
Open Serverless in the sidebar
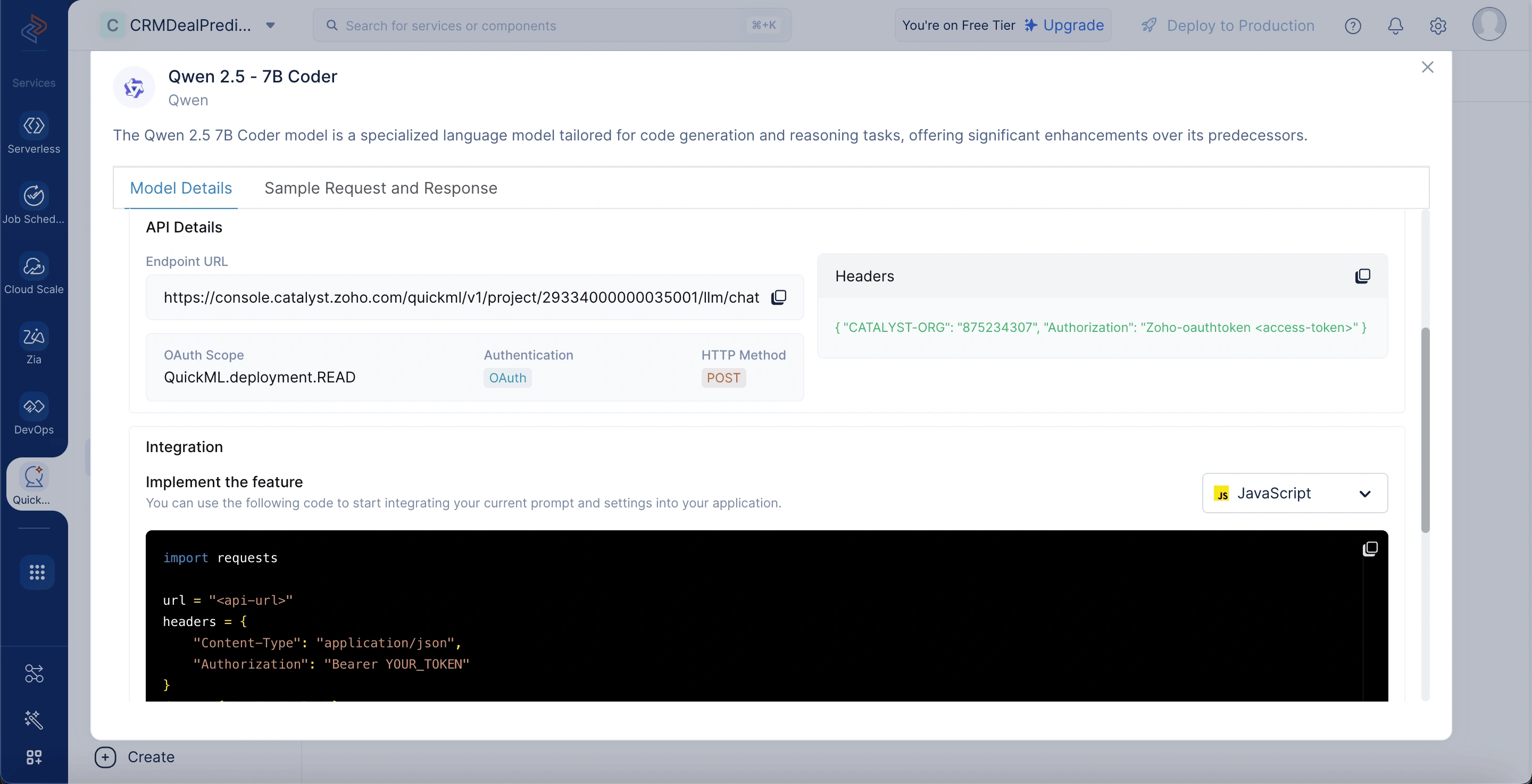(34, 134)
